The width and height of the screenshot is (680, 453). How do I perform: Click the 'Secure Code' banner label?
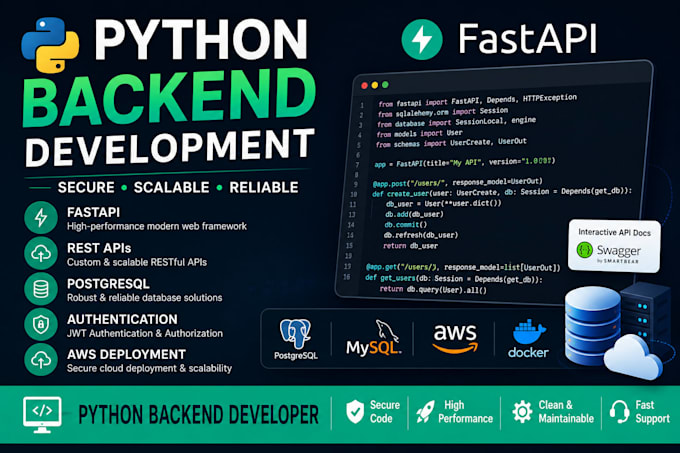[384, 411]
